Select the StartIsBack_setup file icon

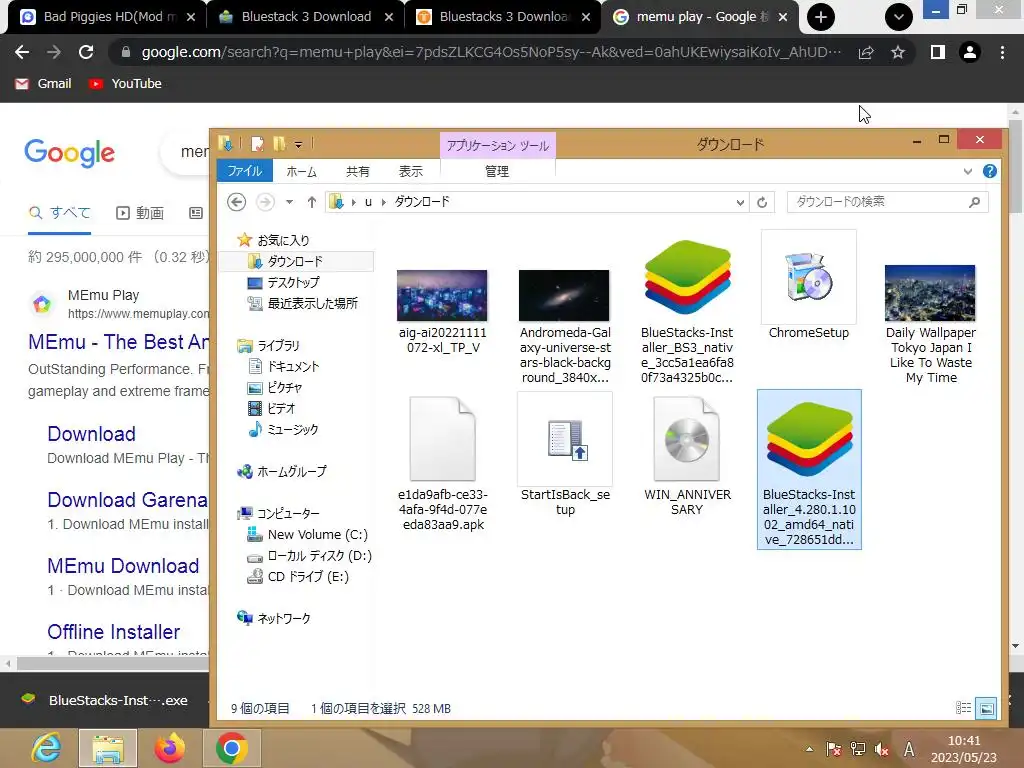(565, 440)
